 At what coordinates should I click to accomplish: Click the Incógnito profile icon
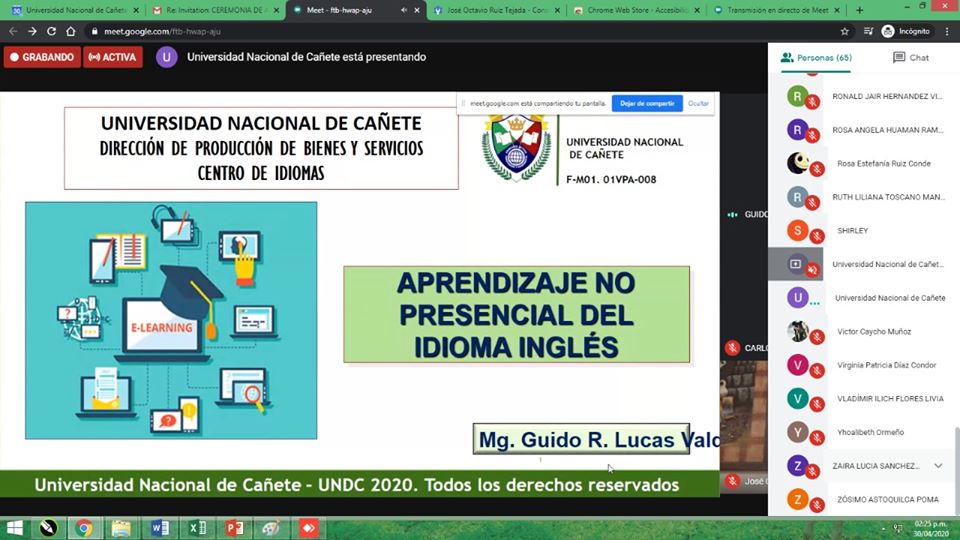(906, 31)
